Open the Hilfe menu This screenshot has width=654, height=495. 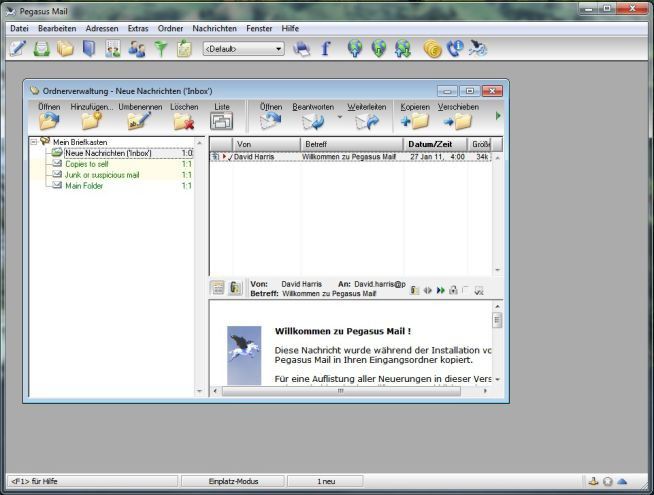(x=290, y=28)
